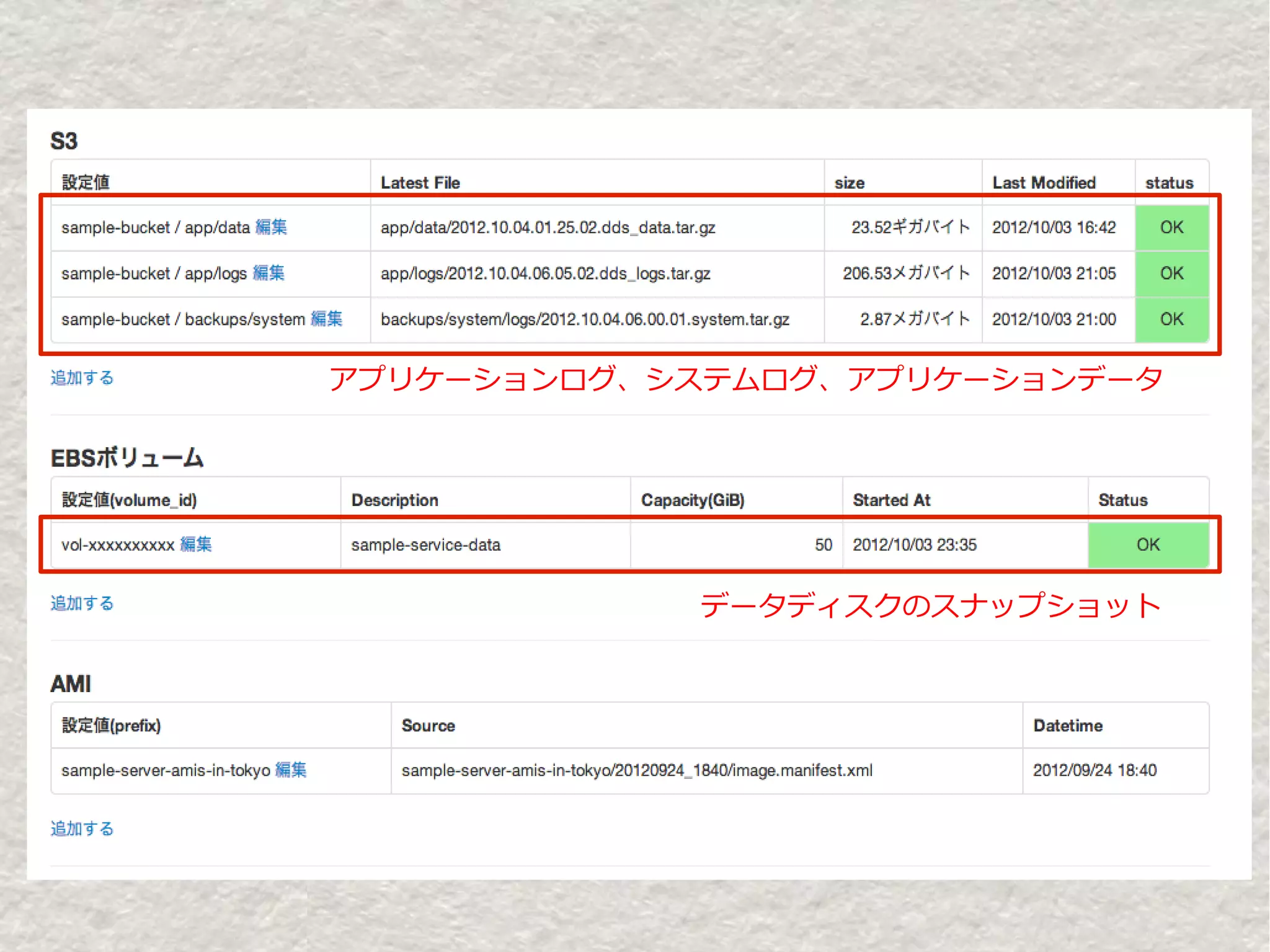Select file app/logs/2012.10.04.06.05.02.dds_logs.tar.gz

(x=545, y=274)
